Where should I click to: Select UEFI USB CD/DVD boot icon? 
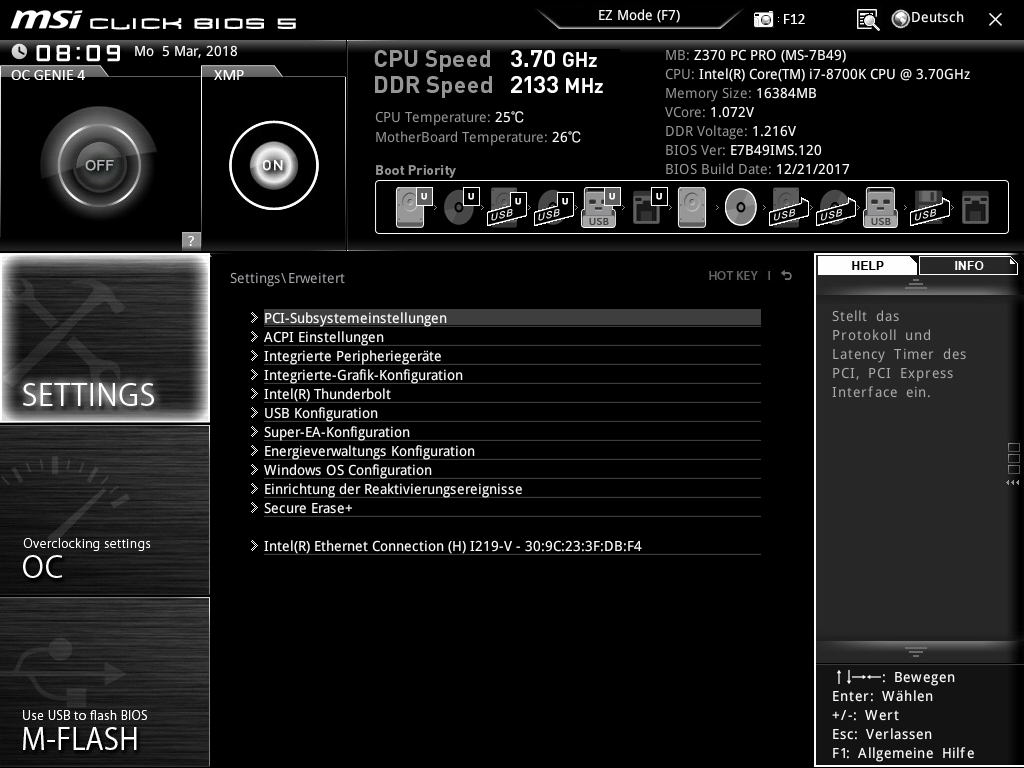point(554,207)
